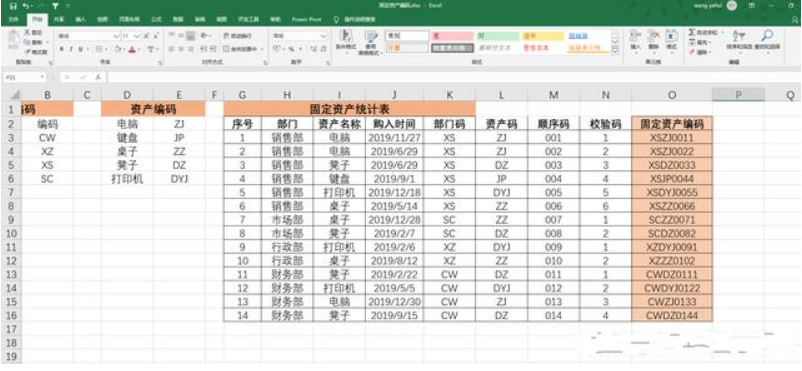Open the number format dropdown
The image size is (802, 371).
324,36
